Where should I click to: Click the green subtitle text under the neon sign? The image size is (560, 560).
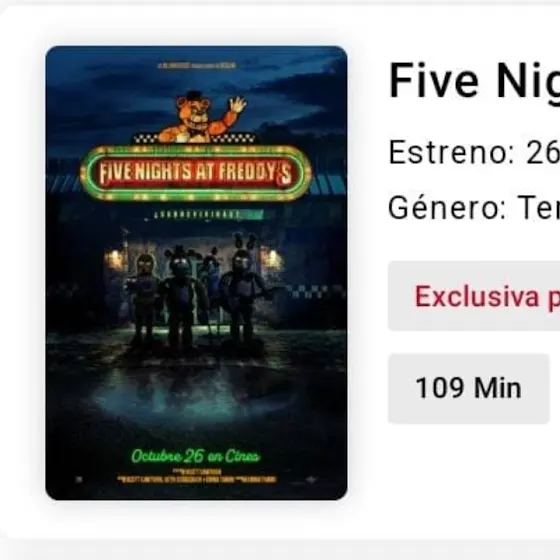[204, 215]
